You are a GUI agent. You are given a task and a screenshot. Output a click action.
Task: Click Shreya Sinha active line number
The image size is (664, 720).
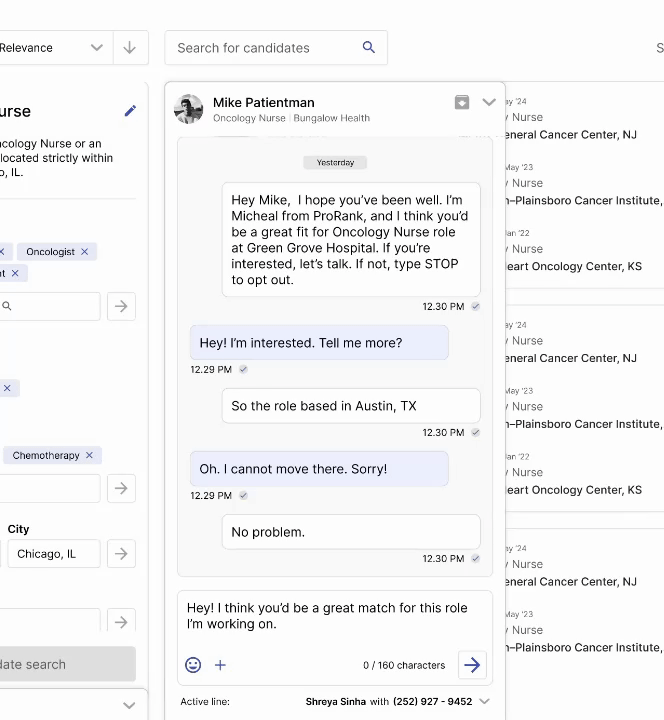click(388, 702)
